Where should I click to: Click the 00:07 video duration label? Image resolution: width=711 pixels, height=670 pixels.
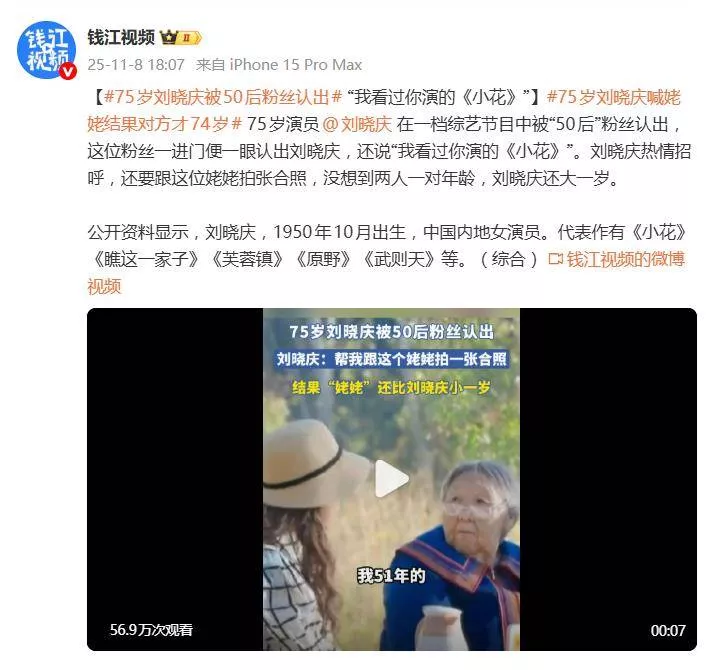pyautogui.click(x=667, y=630)
